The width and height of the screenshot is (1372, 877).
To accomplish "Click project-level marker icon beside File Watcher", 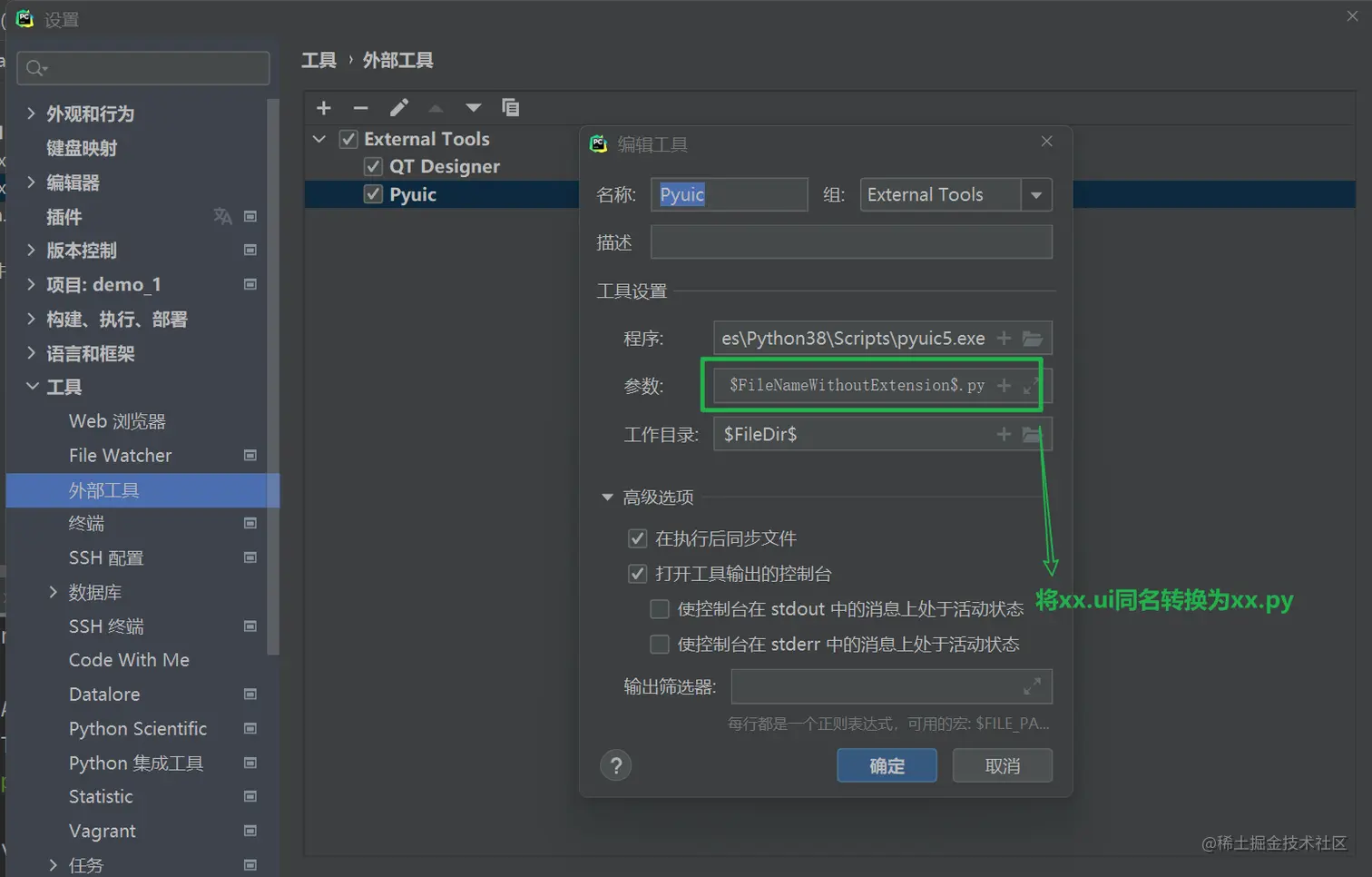I will (x=250, y=455).
